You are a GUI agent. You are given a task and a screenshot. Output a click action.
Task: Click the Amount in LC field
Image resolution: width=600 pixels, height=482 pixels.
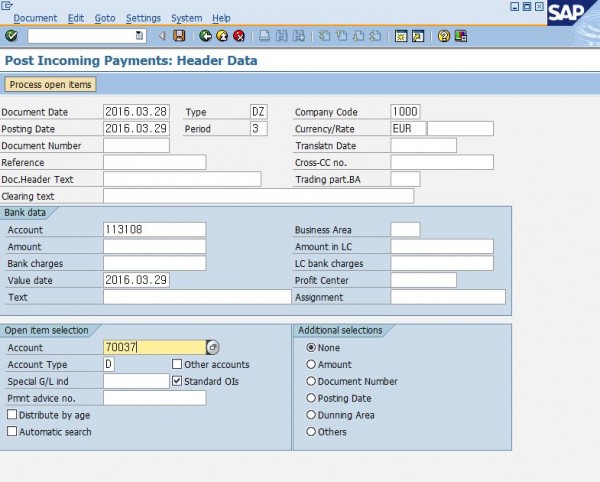pyautogui.click(x=442, y=246)
